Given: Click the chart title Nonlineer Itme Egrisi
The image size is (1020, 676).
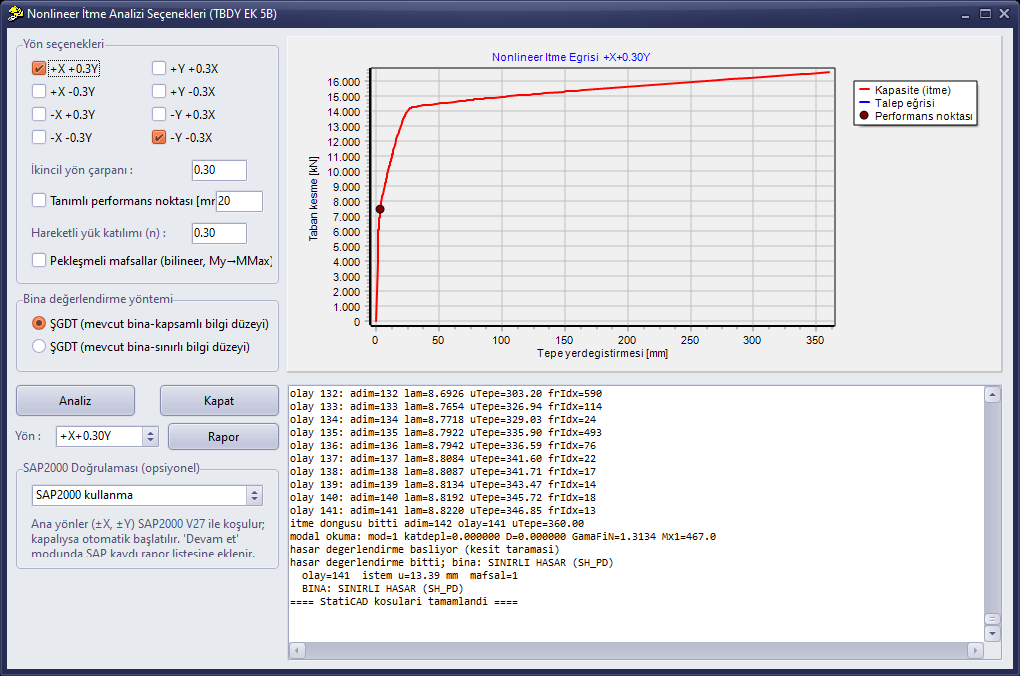Looking at the screenshot, I should pyautogui.click(x=571, y=57).
